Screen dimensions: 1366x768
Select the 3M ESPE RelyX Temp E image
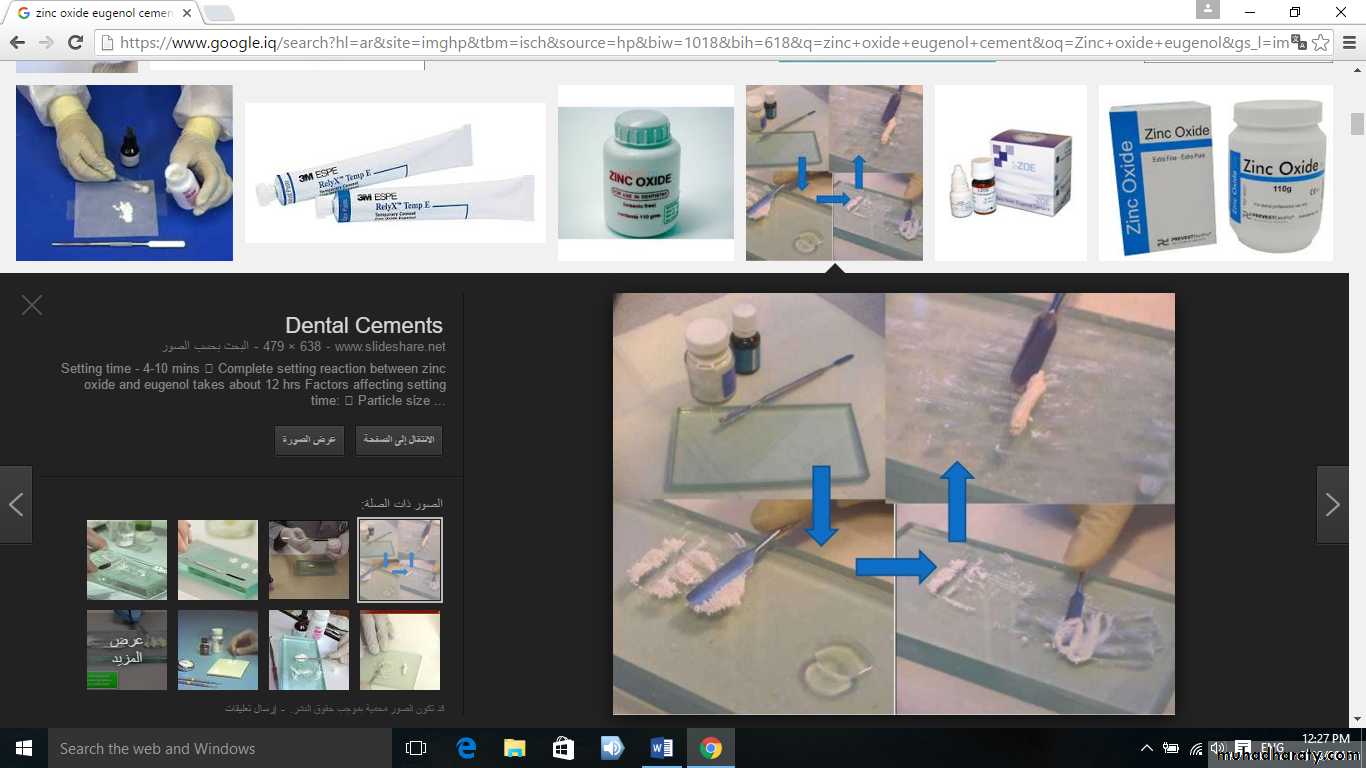395,173
